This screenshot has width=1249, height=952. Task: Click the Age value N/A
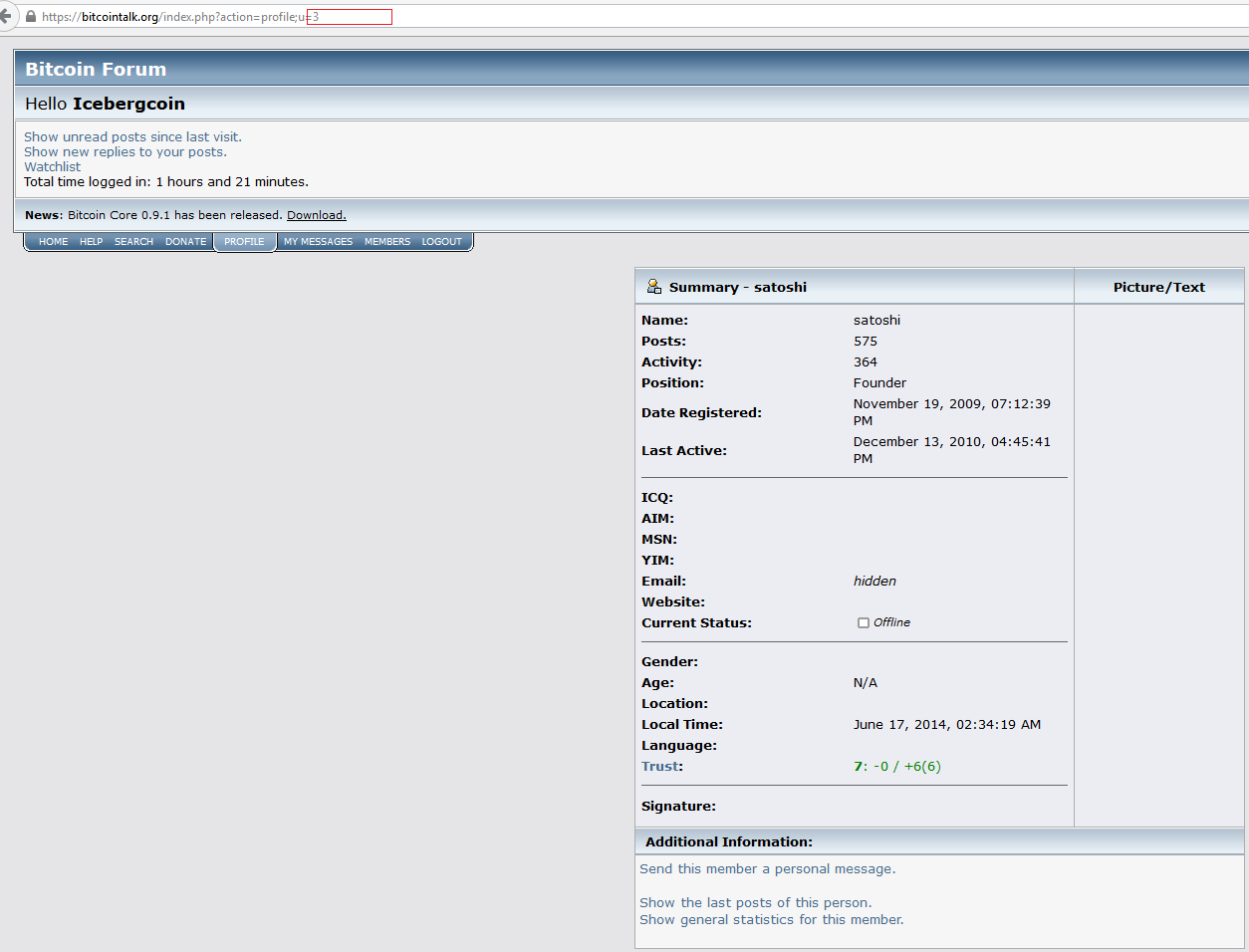pos(866,683)
